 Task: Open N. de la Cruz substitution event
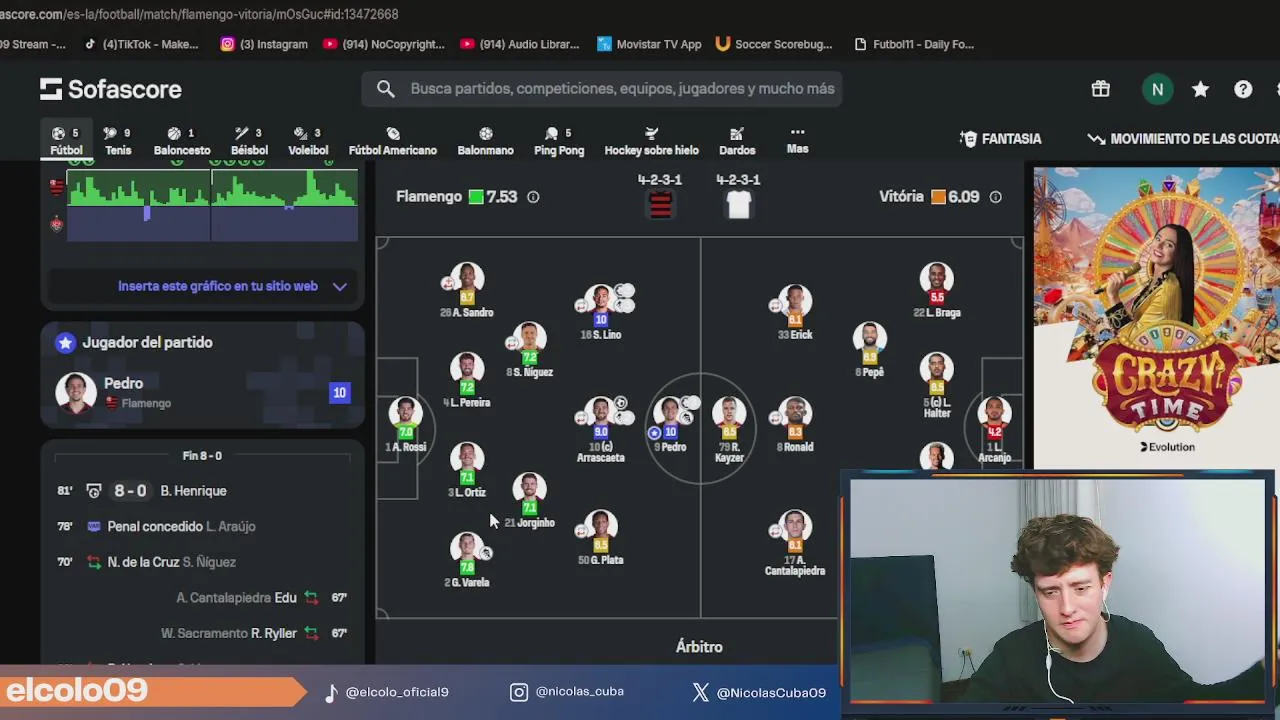click(202, 562)
